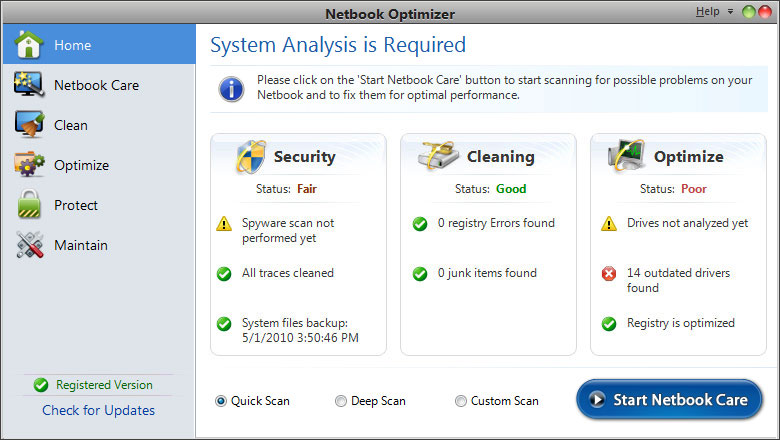Select the Quick Scan radio button

coord(221,401)
